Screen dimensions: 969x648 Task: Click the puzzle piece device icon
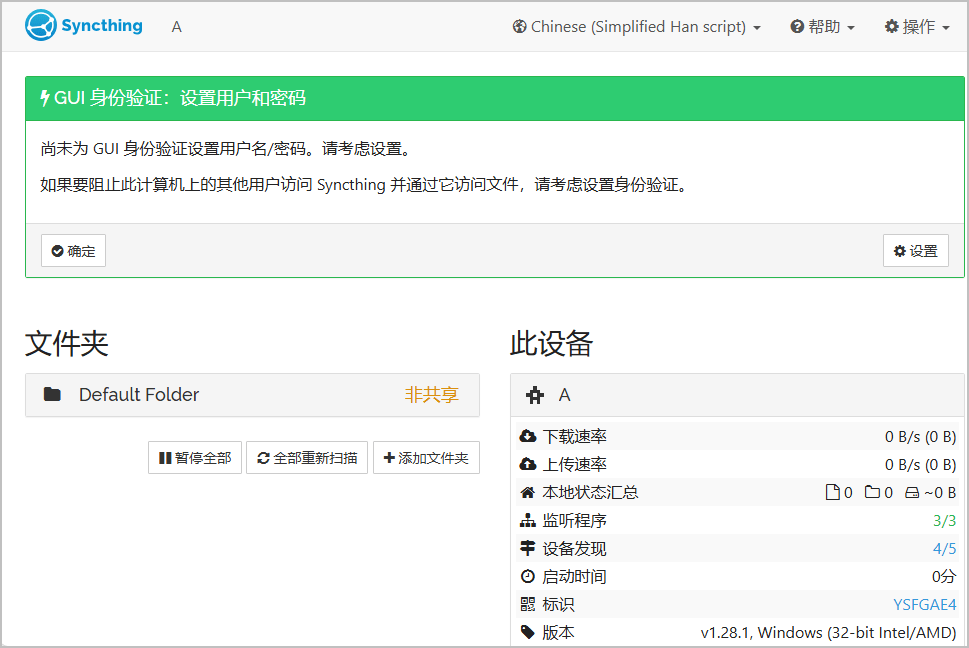[535, 395]
